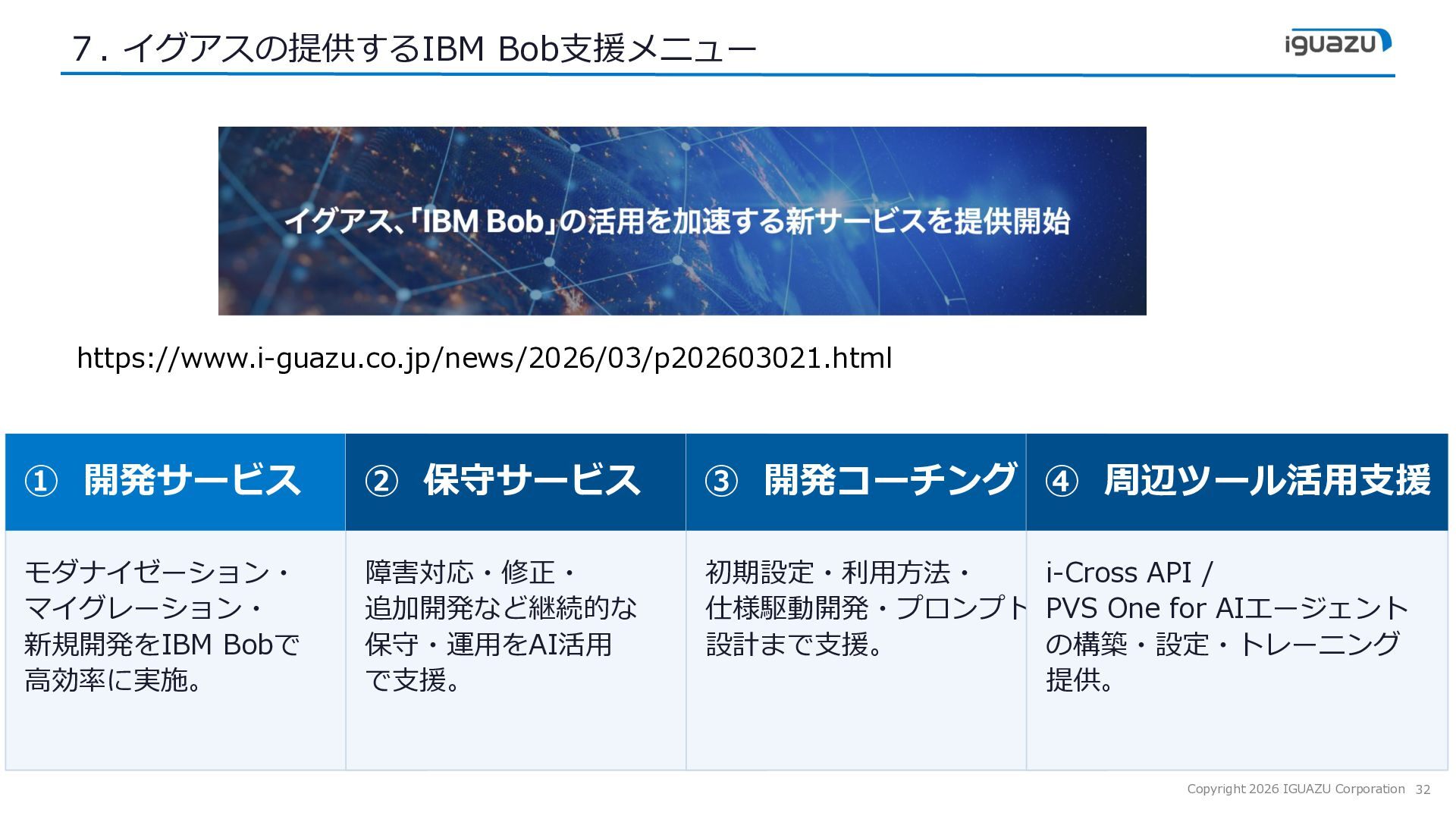Select the ④ 周辺ツール活用支援 header
The image size is (1456, 819).
tap(1238, 482)
